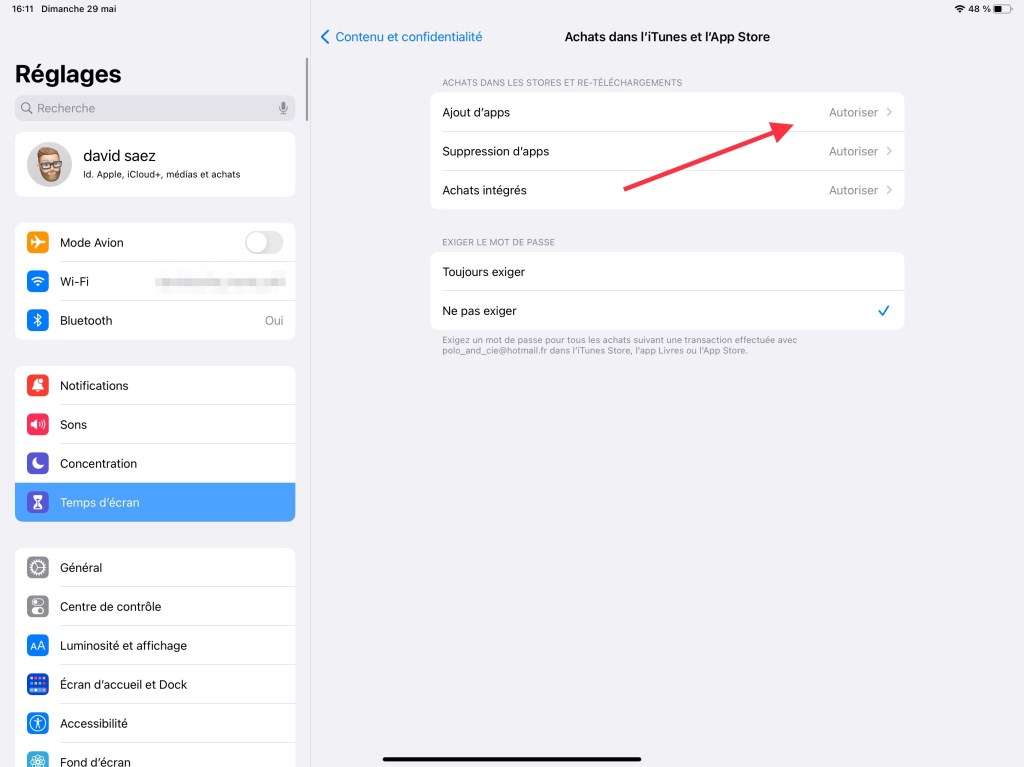Open Ajout d'apps Autoriser chevron

[x=888, y=113]
